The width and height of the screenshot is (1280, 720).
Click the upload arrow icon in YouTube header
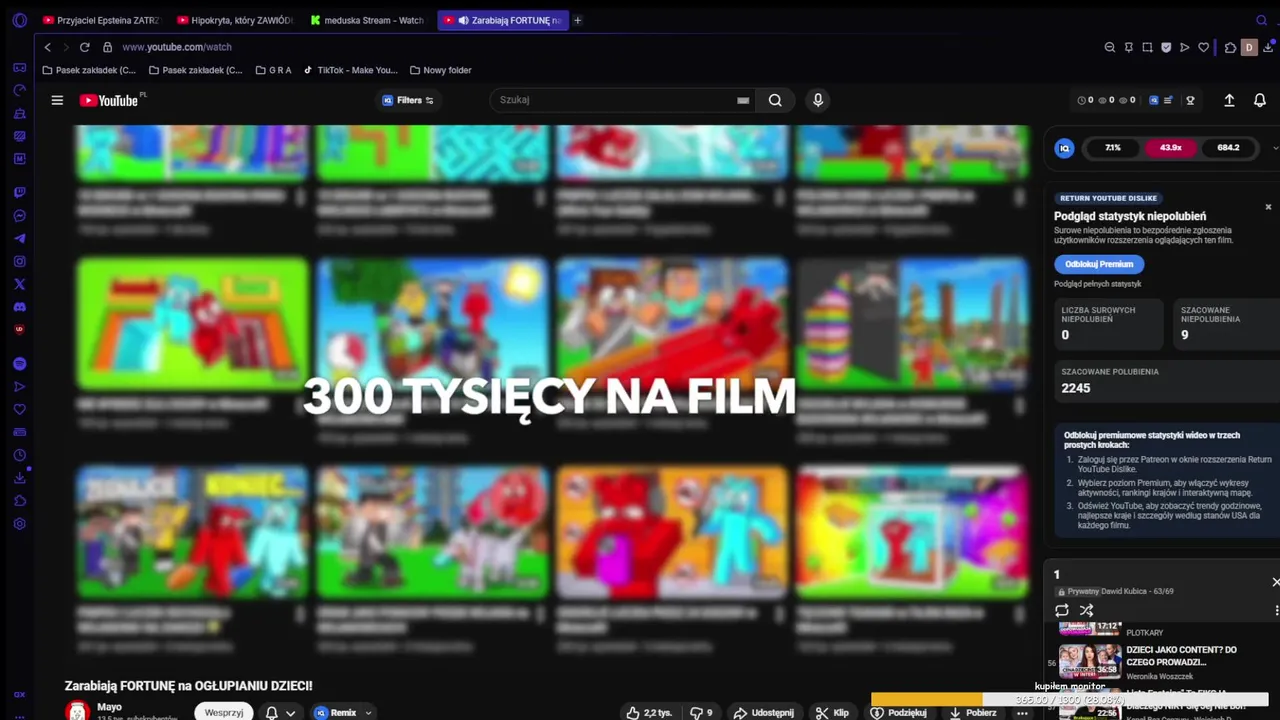pyautogui.click(x=1229, y=100)
